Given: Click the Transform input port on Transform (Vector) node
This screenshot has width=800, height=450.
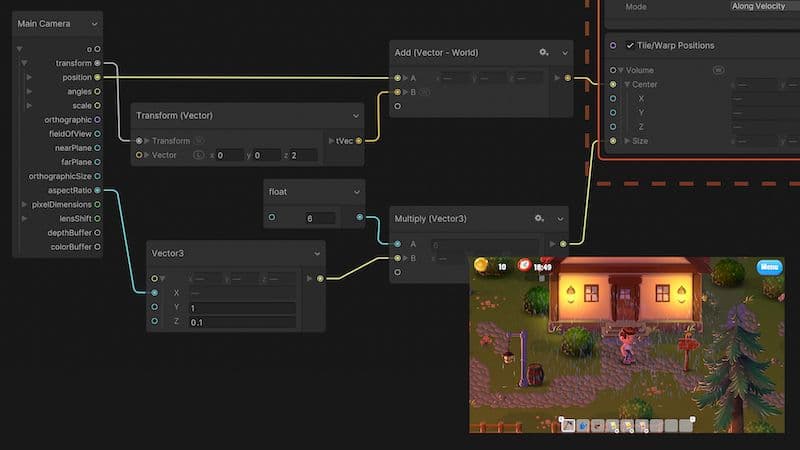Looking at the screenshot, I should (x=139, y=141).
